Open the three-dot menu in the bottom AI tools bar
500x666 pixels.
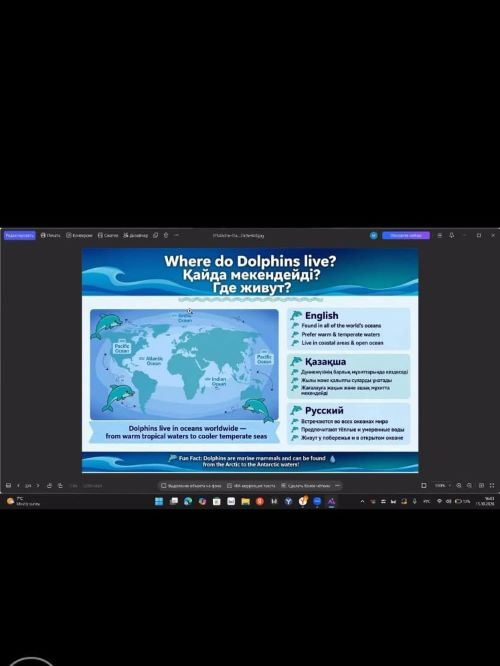pyautogui.click(x=337, y=485)
